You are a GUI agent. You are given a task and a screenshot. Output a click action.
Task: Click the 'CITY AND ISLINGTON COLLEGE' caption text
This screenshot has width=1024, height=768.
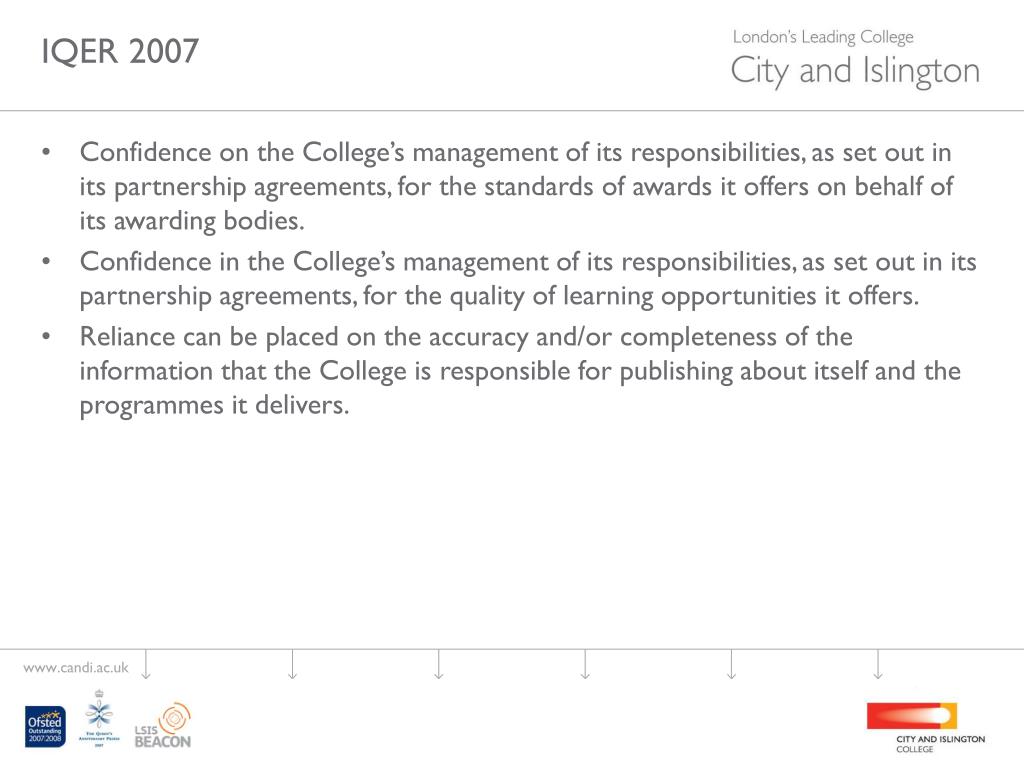940,743
